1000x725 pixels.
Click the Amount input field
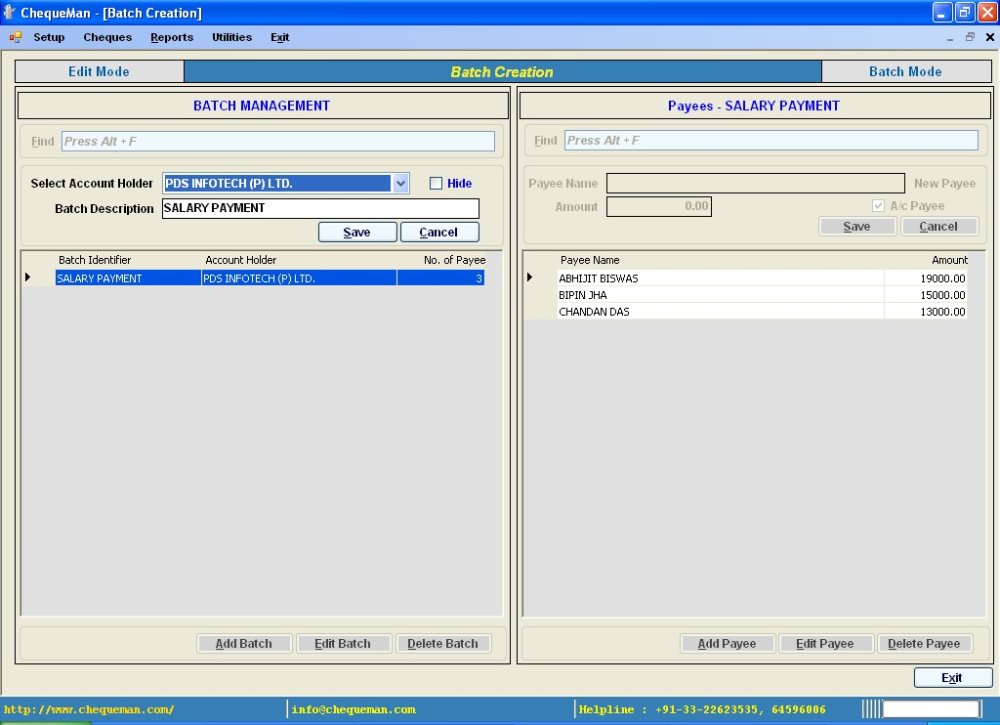pos(659,207)
